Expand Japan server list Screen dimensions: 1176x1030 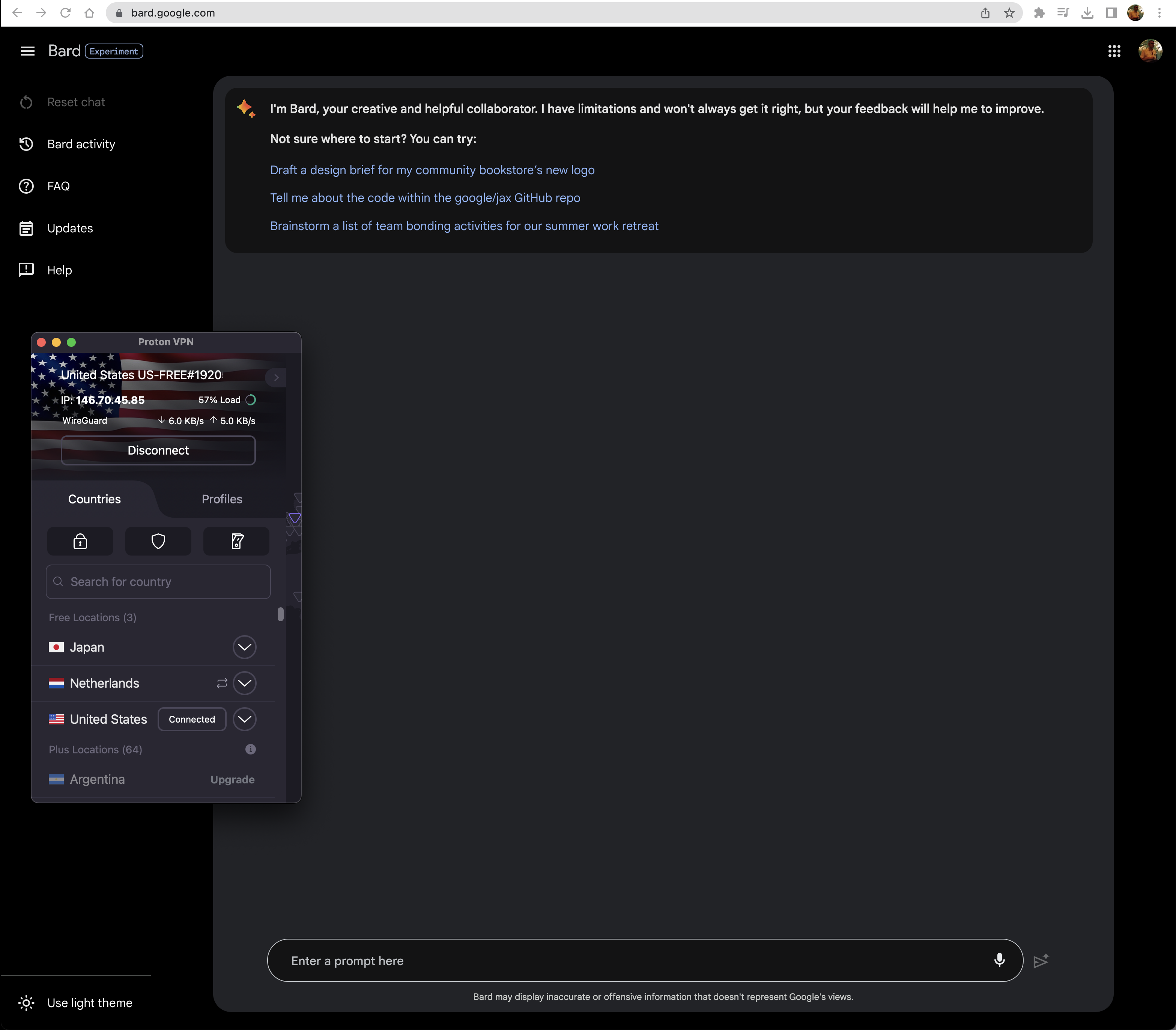coord(245,647)
